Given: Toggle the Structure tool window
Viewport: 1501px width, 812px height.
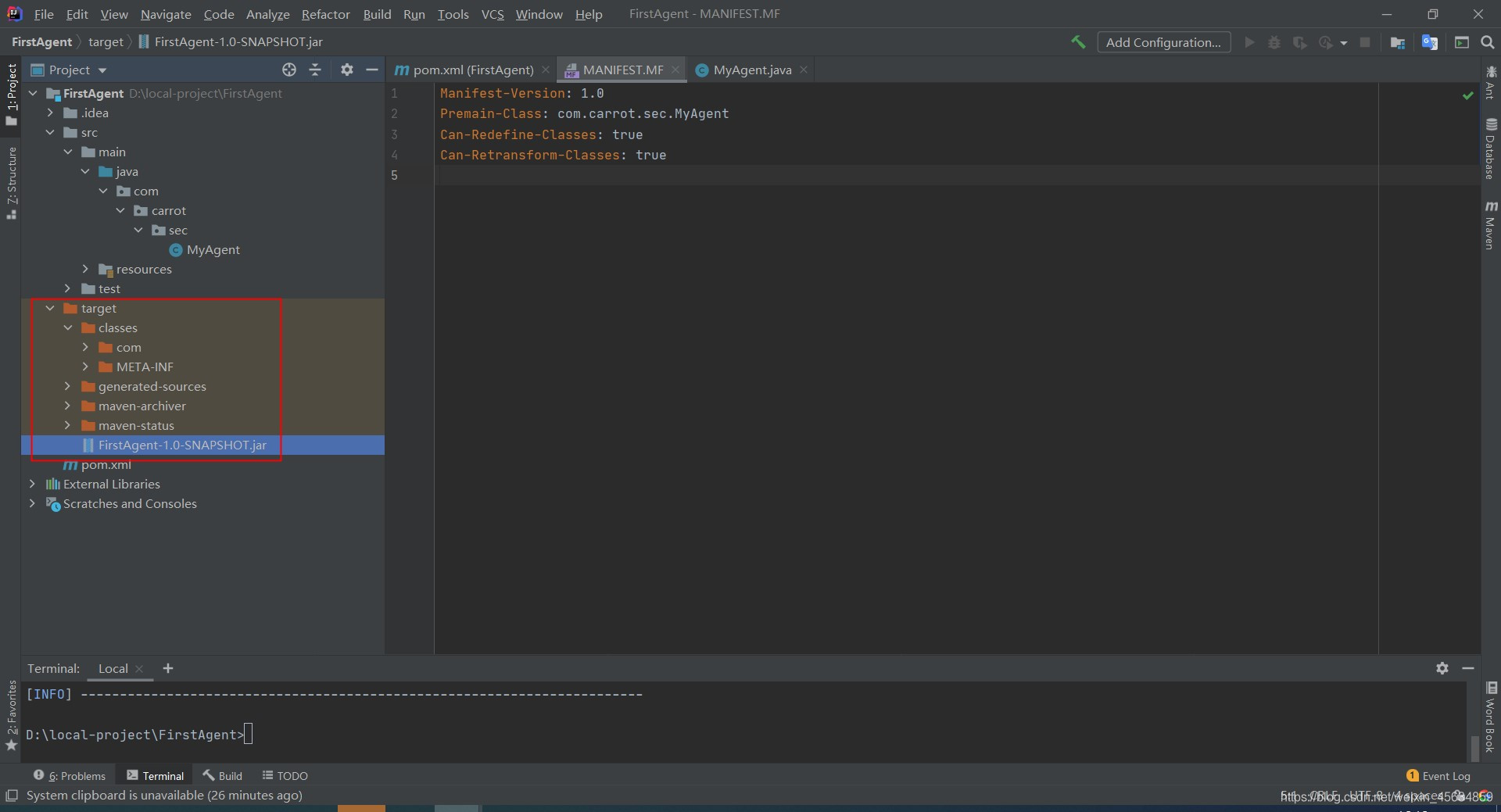Looking at the screenshot, I should 11,183.
